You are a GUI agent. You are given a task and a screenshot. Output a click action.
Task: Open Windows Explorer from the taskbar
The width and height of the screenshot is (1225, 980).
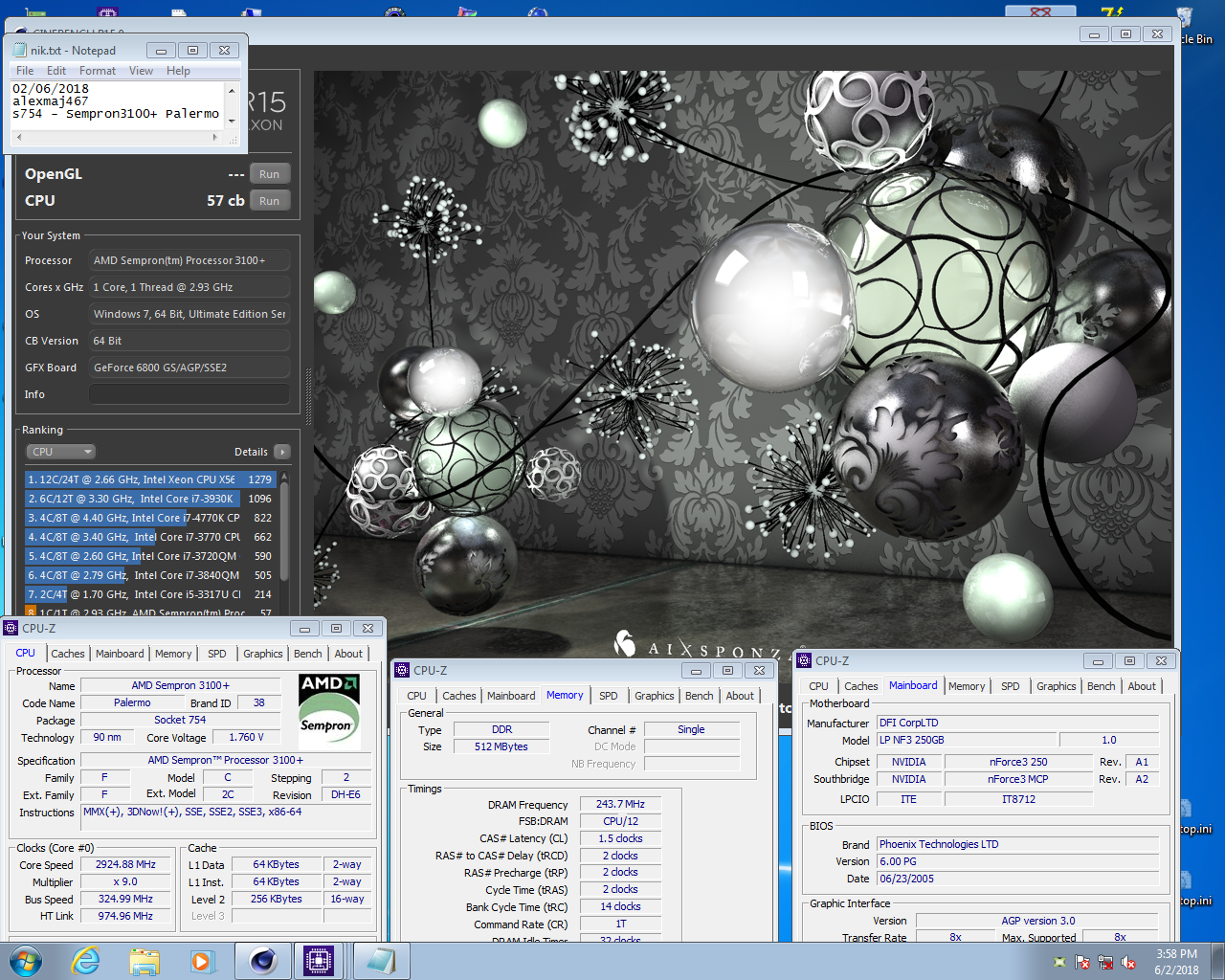pos(145,961)
